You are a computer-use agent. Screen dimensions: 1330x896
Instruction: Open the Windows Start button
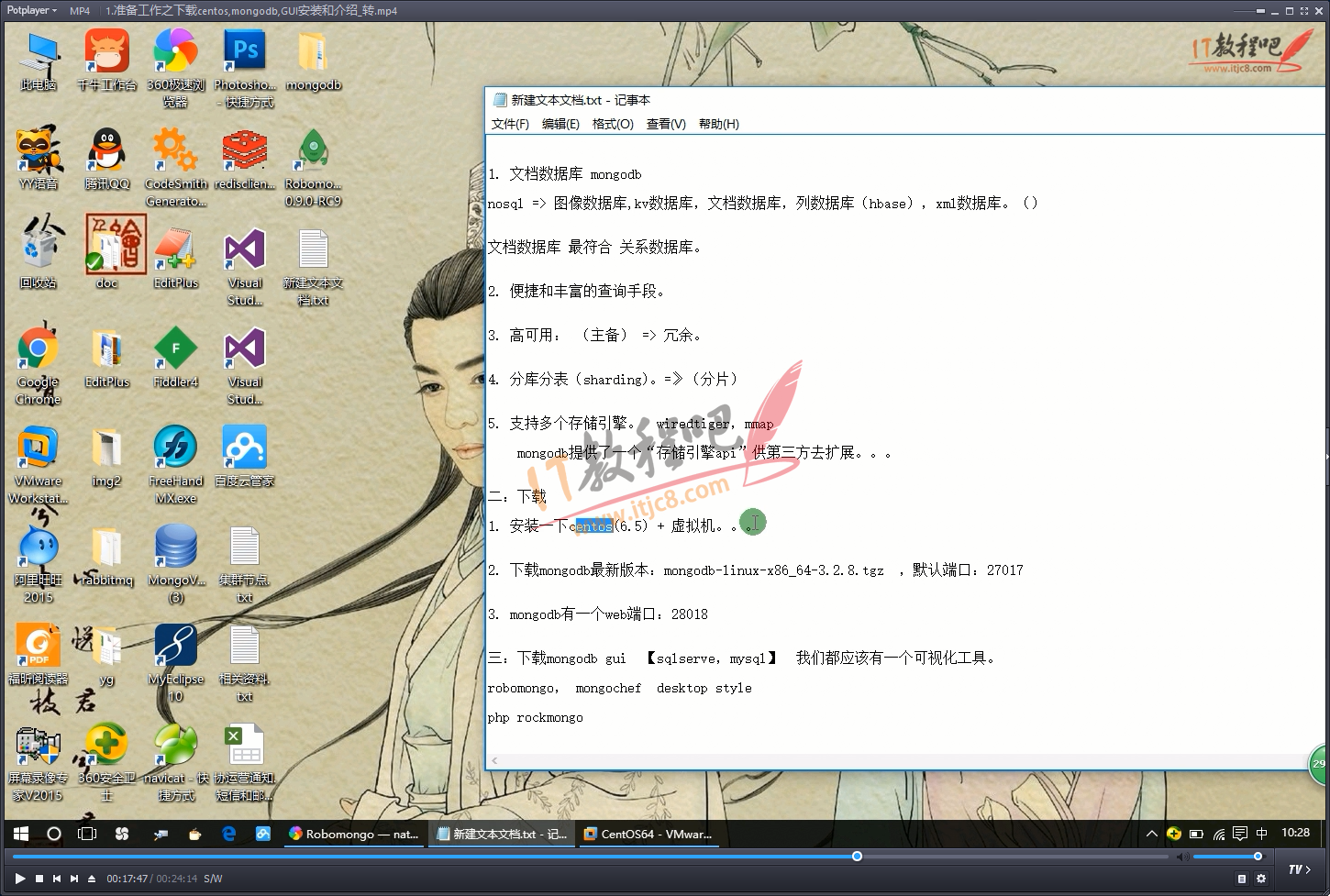[x=21, y=834]
